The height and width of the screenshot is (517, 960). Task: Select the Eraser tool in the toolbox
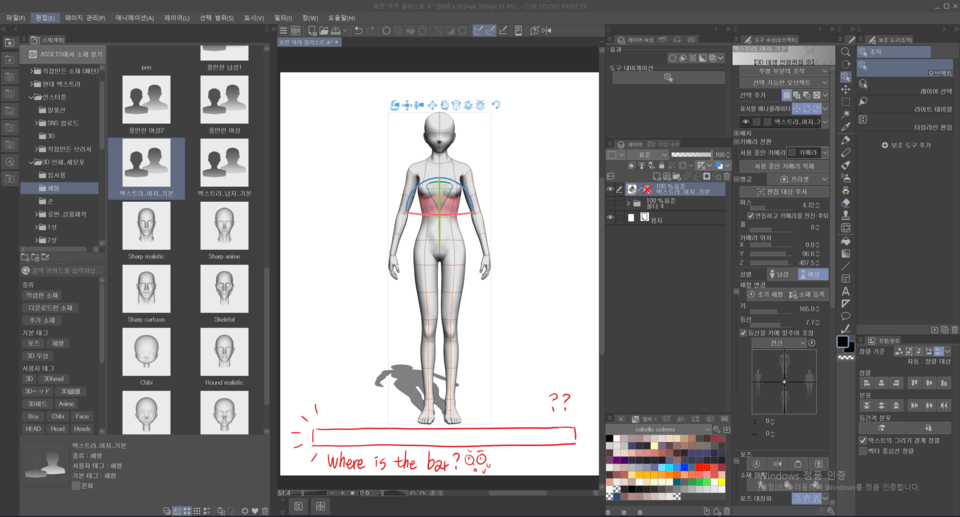846,202
